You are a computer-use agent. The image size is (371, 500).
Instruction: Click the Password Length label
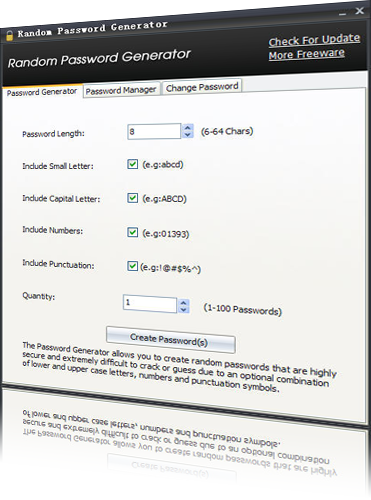(53, 134)
